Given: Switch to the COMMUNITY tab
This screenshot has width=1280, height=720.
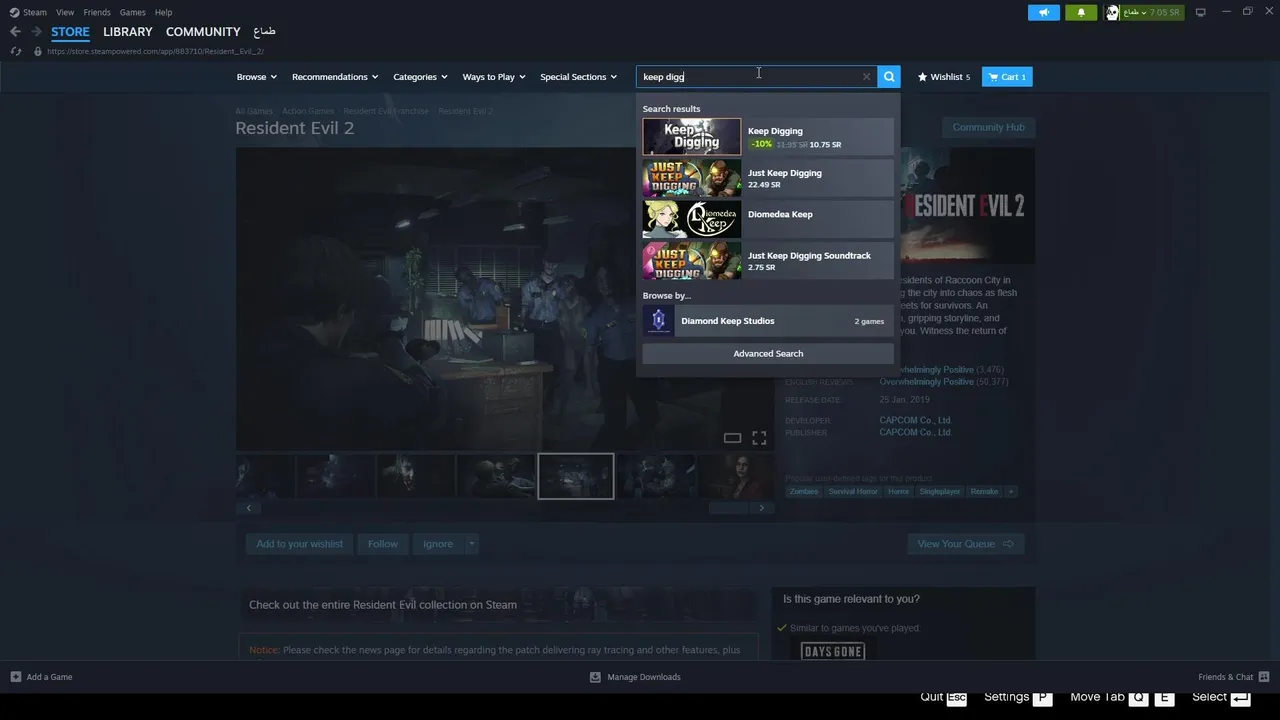Looking at the screenshot, I should (x=203, y=32).
